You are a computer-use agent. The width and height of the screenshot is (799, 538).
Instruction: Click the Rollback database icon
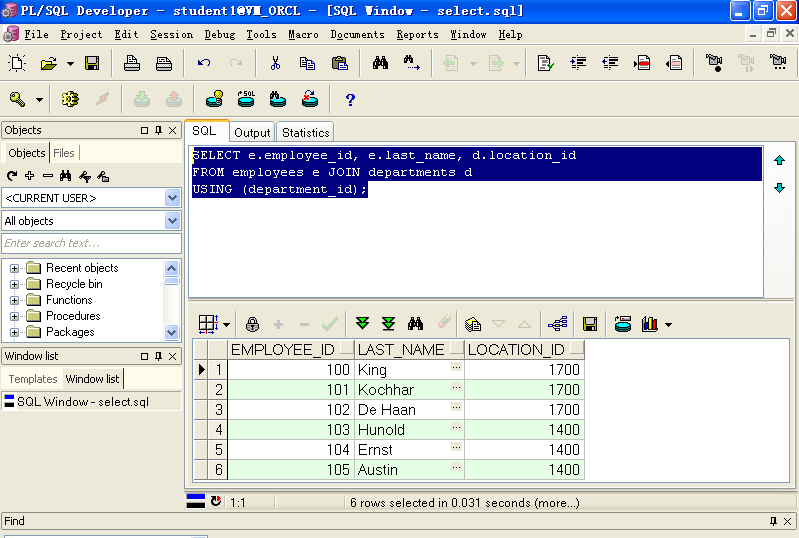[x=174, y=99]
